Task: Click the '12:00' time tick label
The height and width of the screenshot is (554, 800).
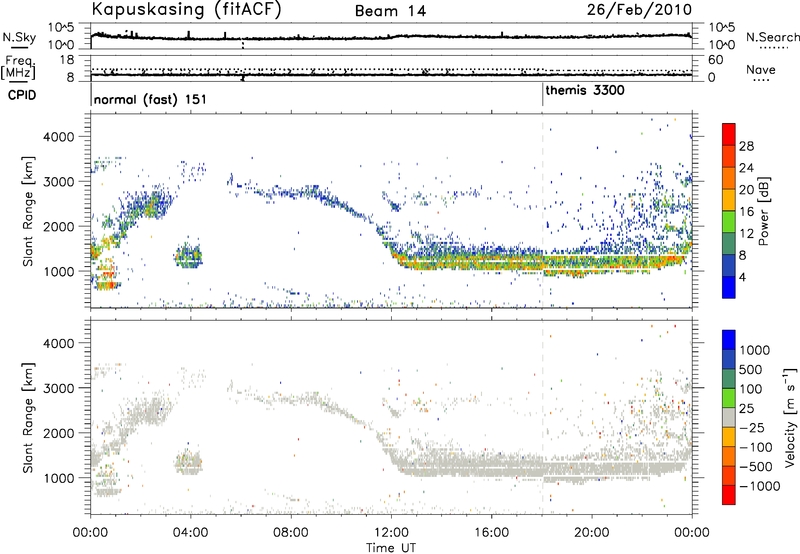Action: click(391, 533)
